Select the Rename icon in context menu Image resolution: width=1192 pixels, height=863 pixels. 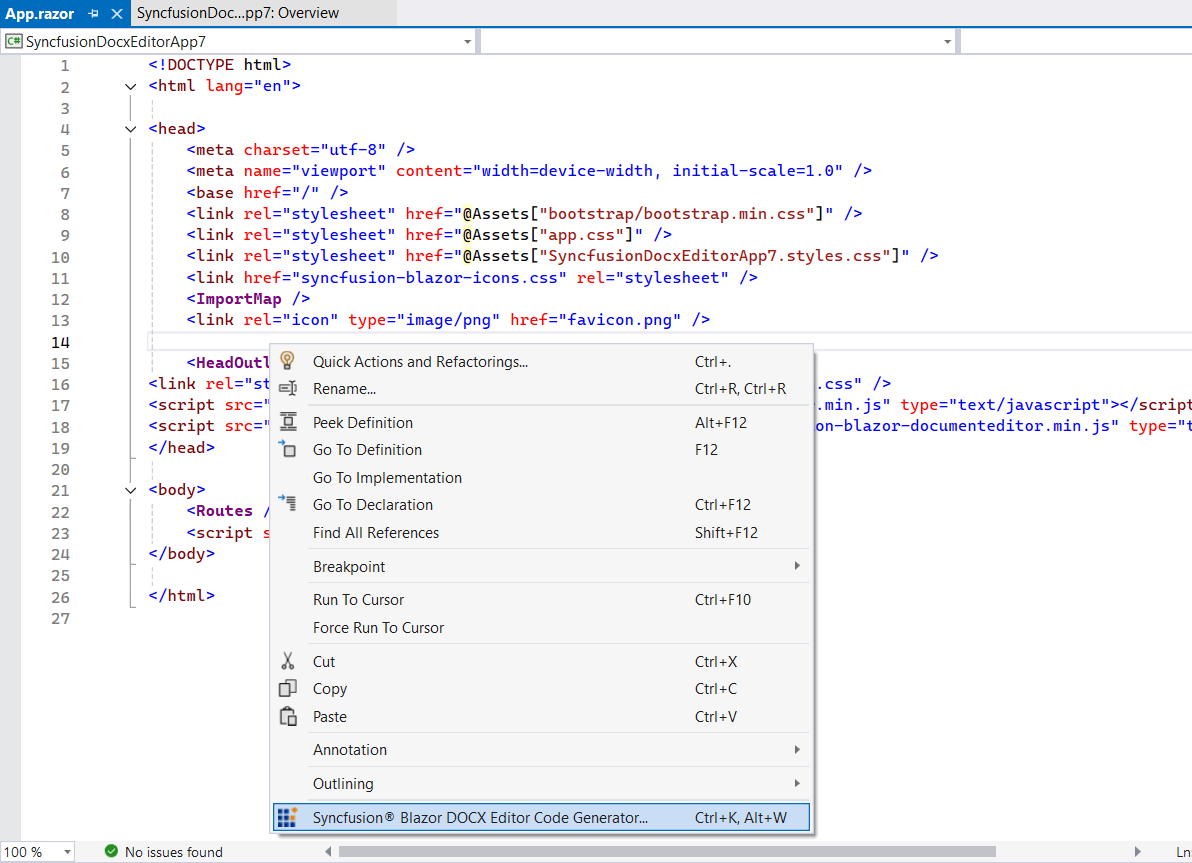coord(289,388)
